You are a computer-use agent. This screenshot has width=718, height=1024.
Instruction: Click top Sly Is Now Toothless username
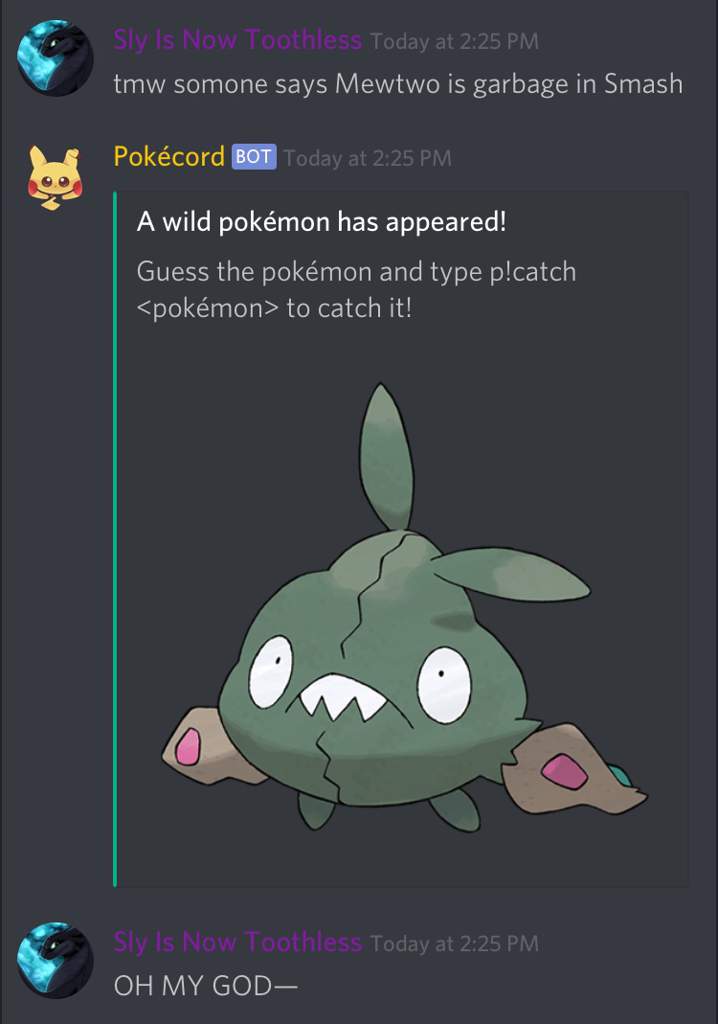point(237,40)
